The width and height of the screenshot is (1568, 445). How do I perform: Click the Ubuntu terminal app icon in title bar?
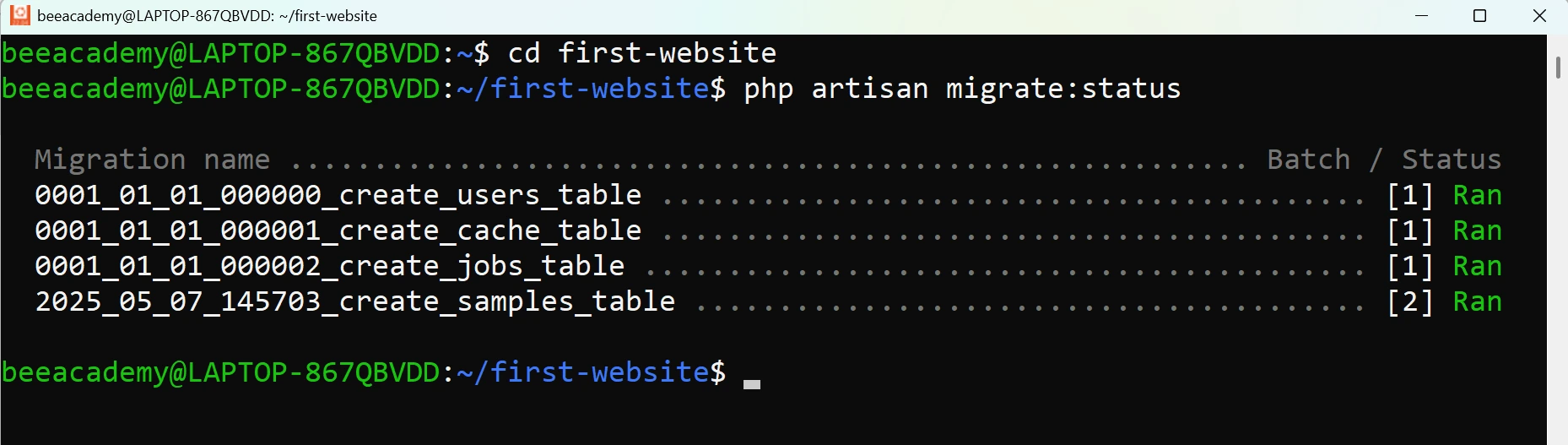tap(19, 15)
